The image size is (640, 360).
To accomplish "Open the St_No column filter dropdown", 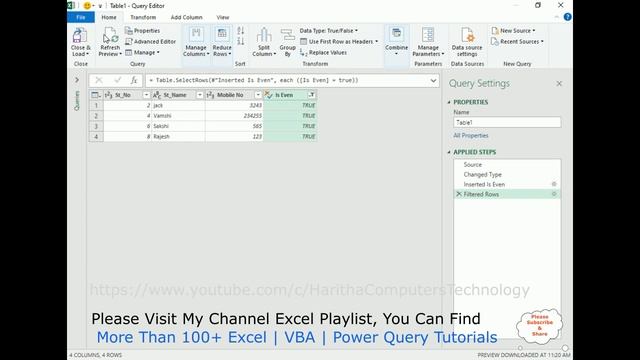I will pos(146,95).
